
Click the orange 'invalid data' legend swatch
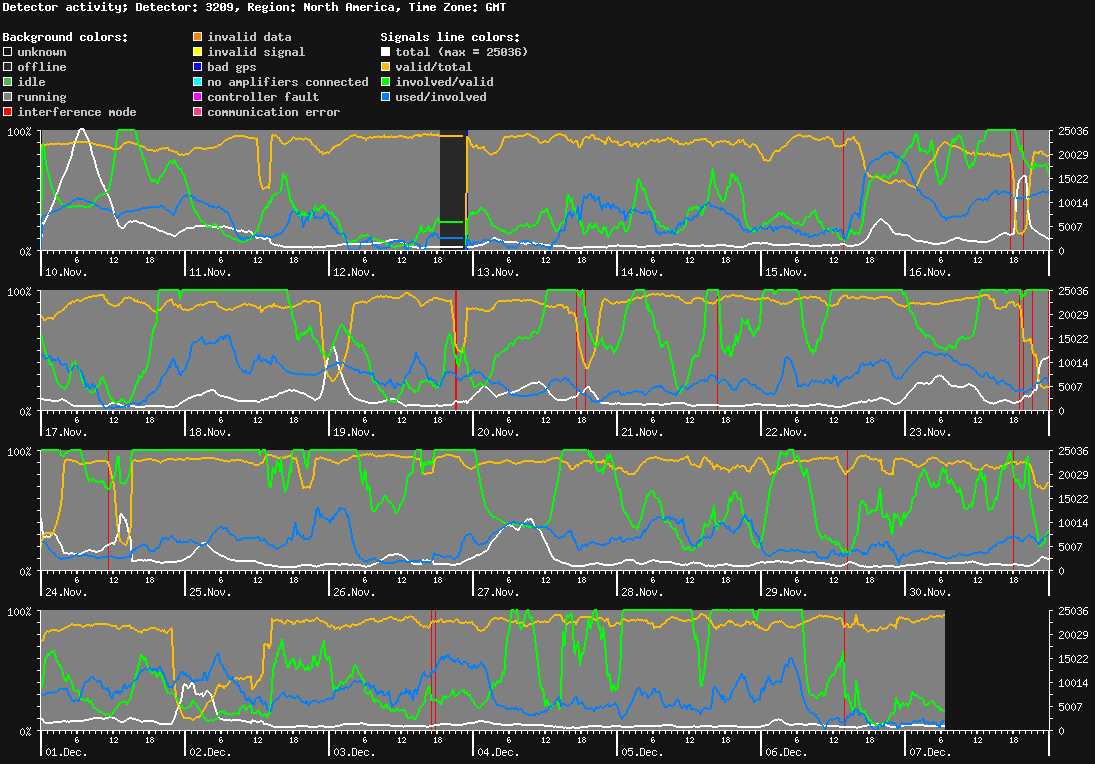[196, 36]
